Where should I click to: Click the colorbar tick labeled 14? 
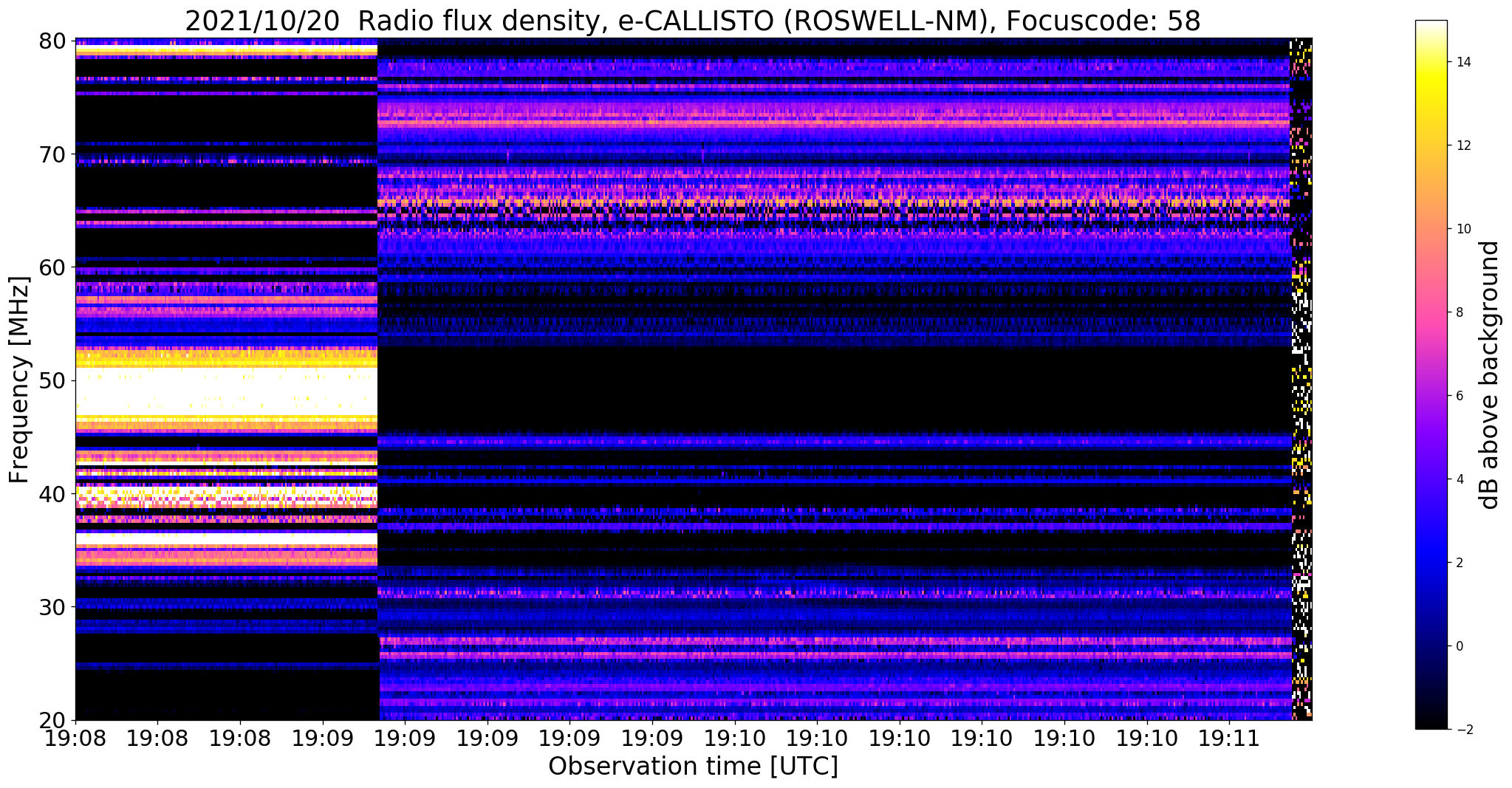(x=1462, y=62)
